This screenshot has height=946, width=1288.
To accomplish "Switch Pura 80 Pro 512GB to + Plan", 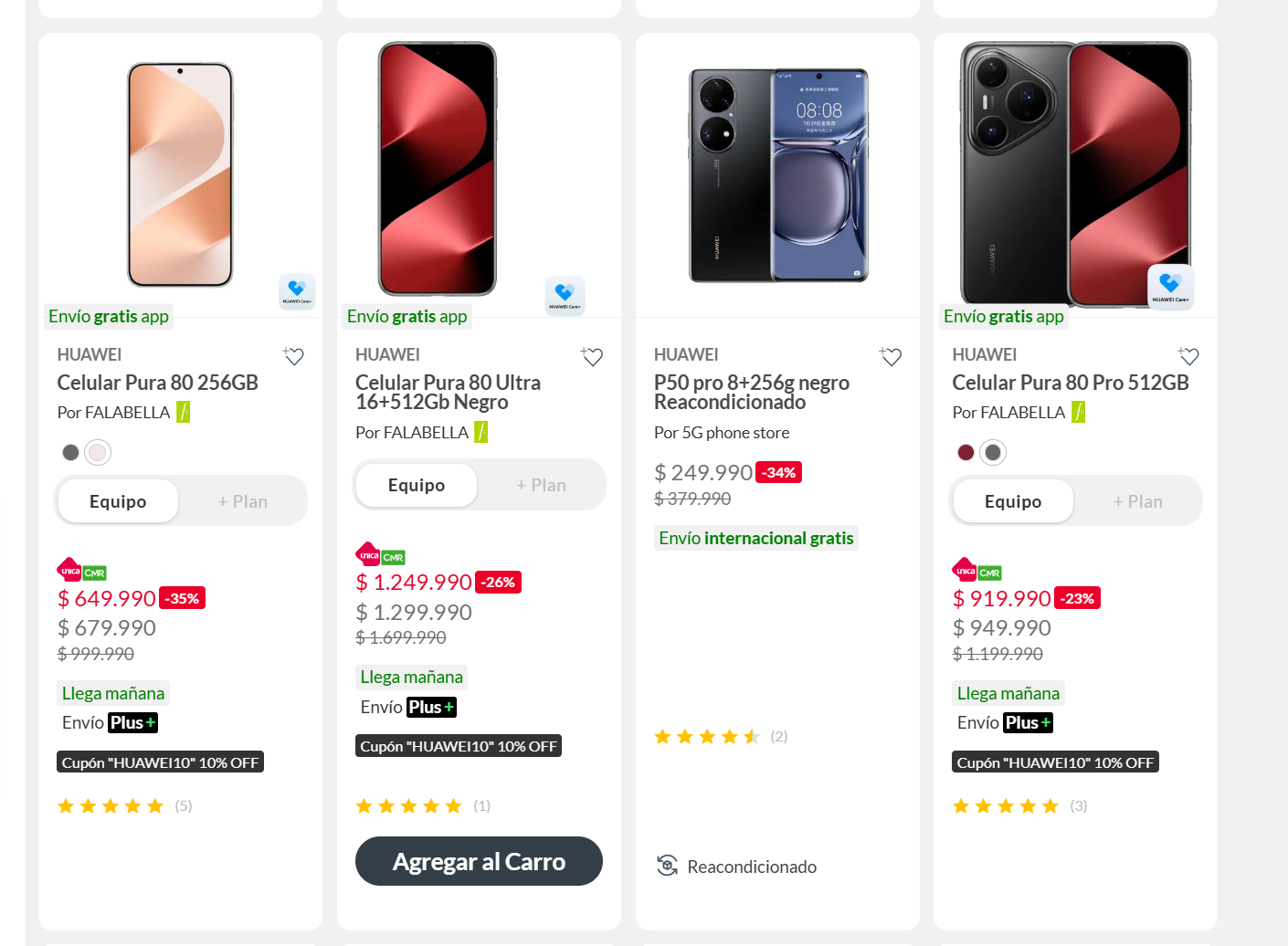I will click(x=1137, y=501).
